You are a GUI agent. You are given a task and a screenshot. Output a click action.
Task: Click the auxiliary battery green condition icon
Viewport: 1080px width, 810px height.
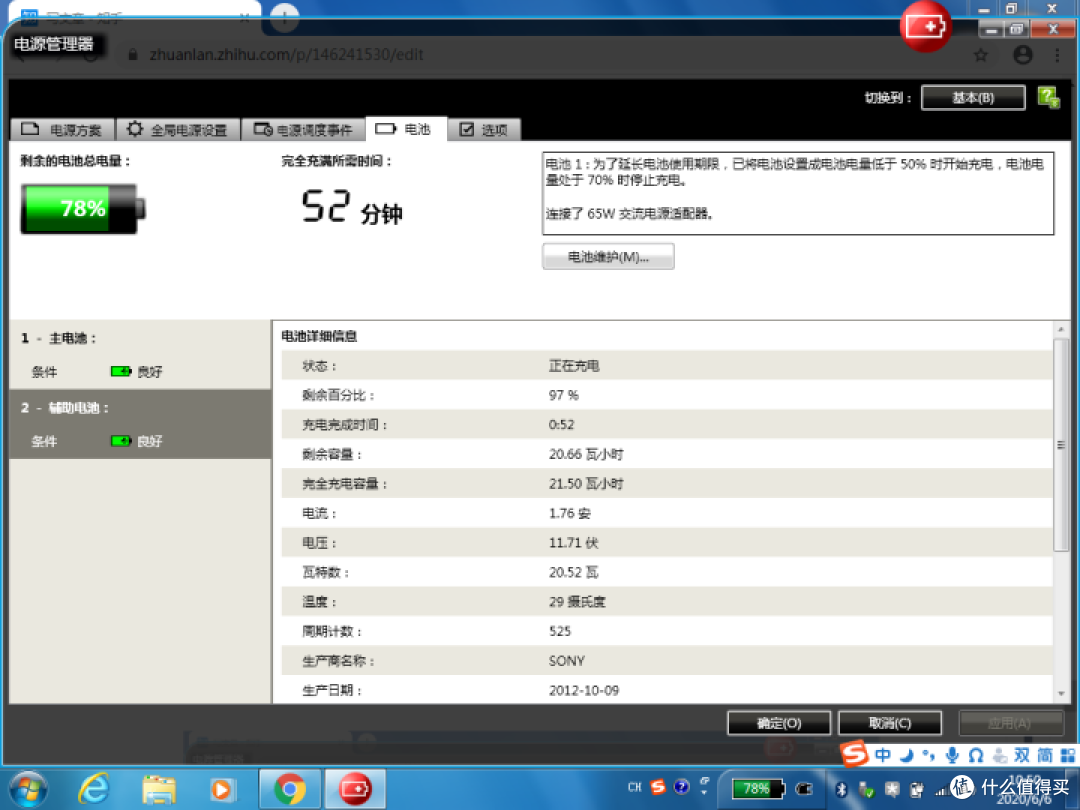[121, 441]
